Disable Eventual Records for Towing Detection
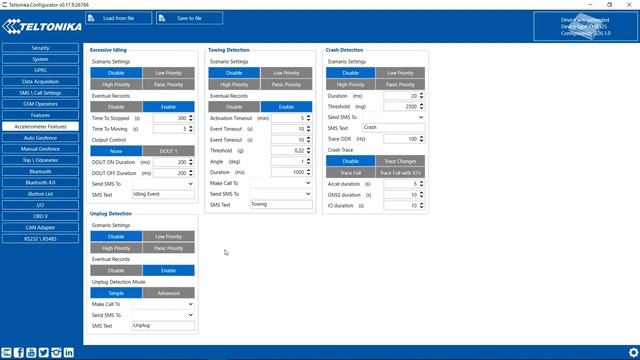The height and width of the screenshot is (360, 640). (234, 107)
